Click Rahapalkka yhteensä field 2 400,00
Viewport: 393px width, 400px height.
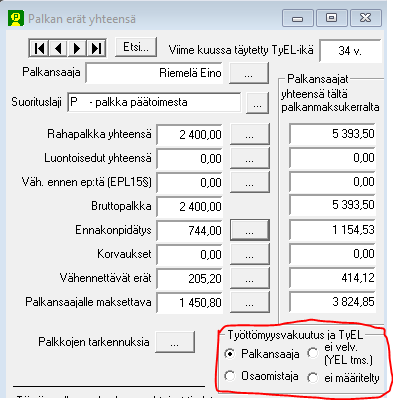[190, 135]
